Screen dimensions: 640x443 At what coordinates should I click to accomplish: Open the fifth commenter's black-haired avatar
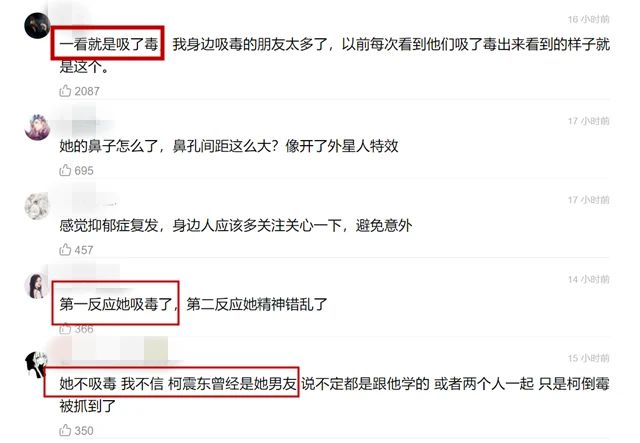37,365
